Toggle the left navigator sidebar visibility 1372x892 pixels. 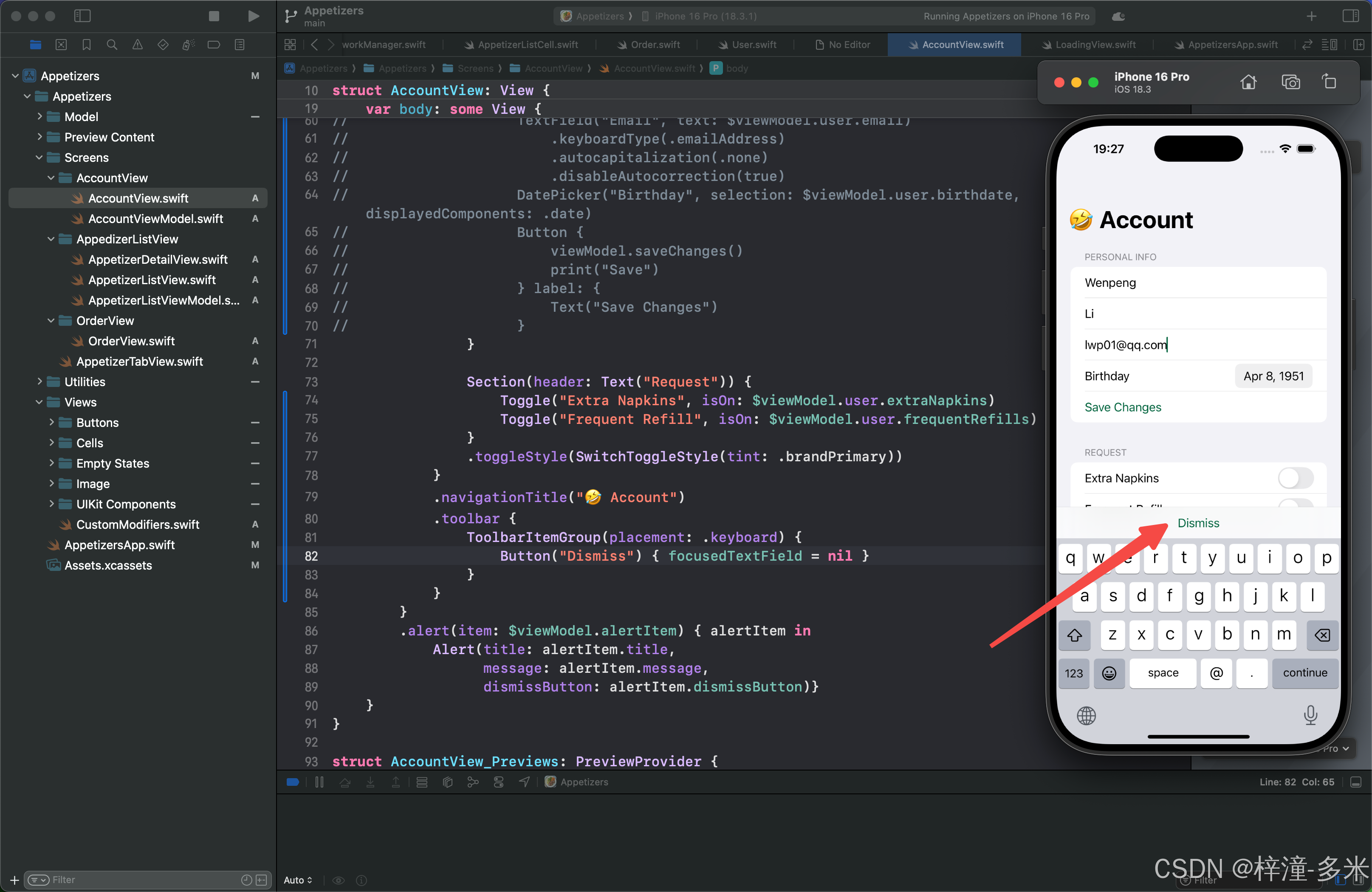[x=82, y=16]
